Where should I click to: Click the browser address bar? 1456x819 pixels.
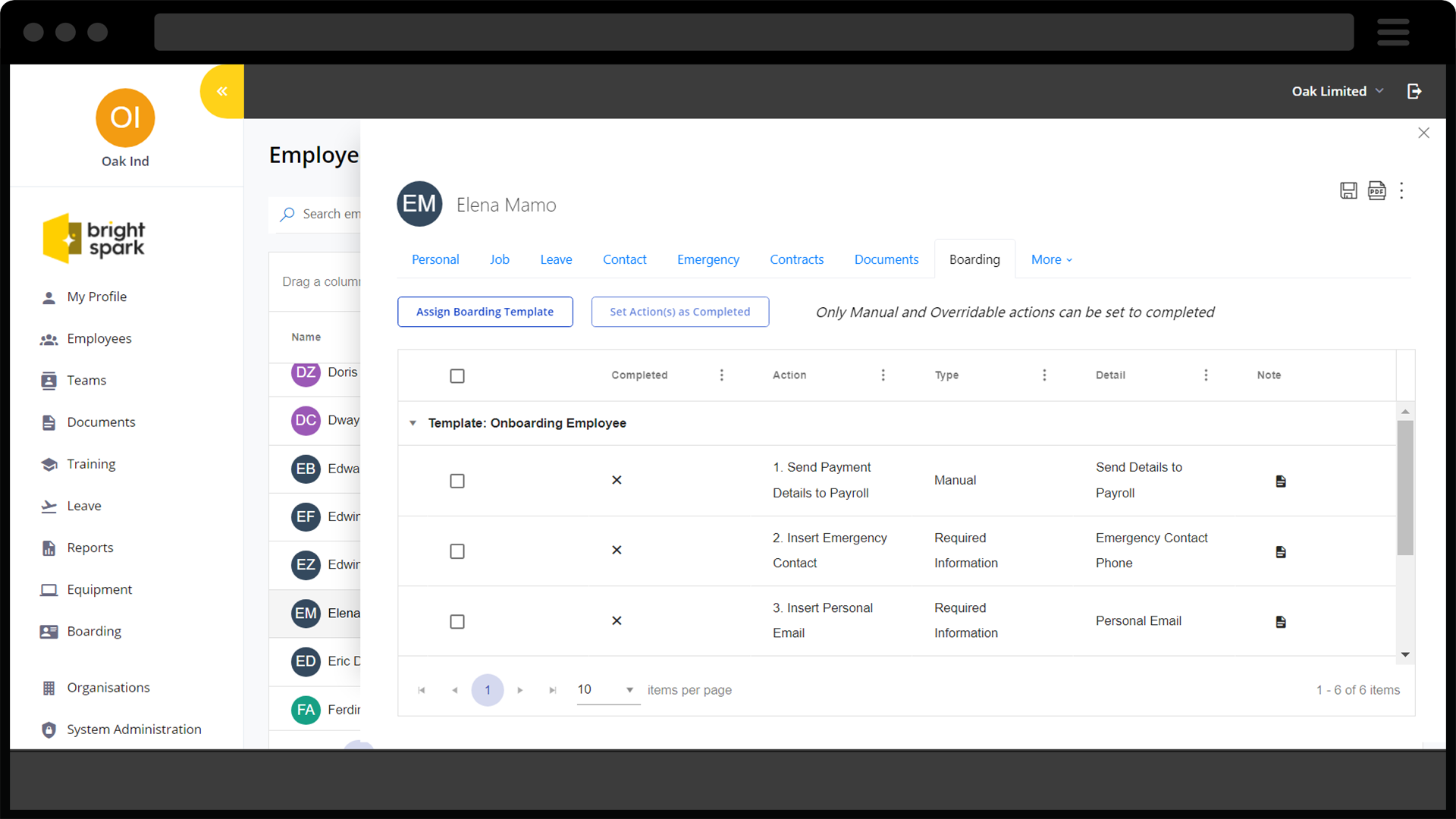coord(754,32)
